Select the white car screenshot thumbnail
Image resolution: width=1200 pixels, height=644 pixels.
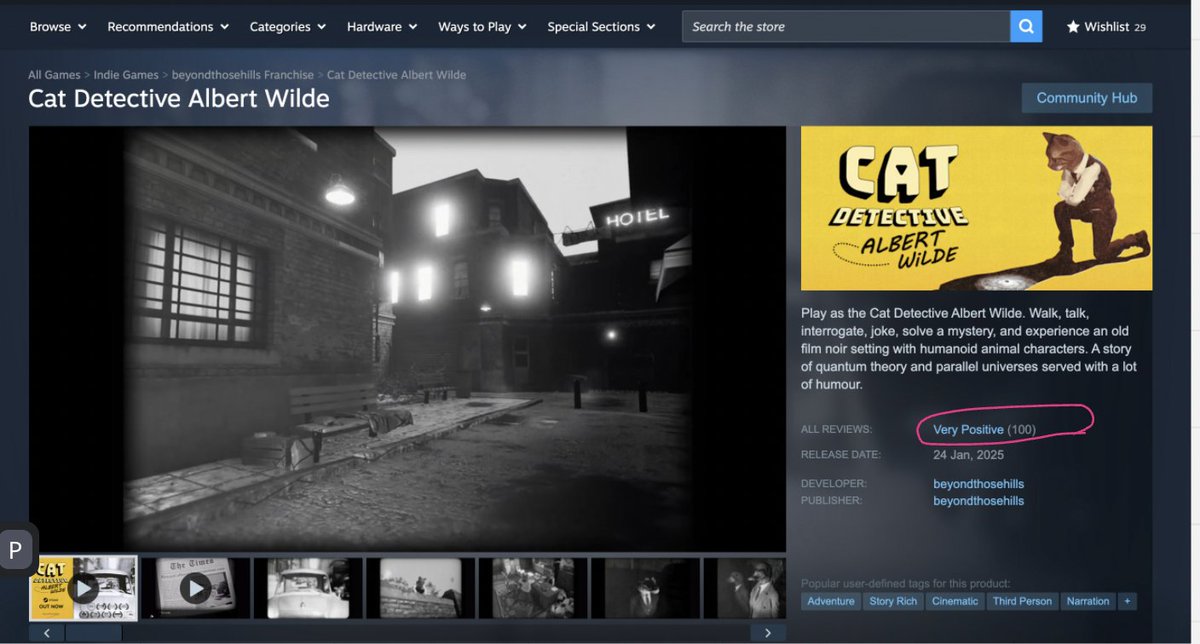point(307,588)
